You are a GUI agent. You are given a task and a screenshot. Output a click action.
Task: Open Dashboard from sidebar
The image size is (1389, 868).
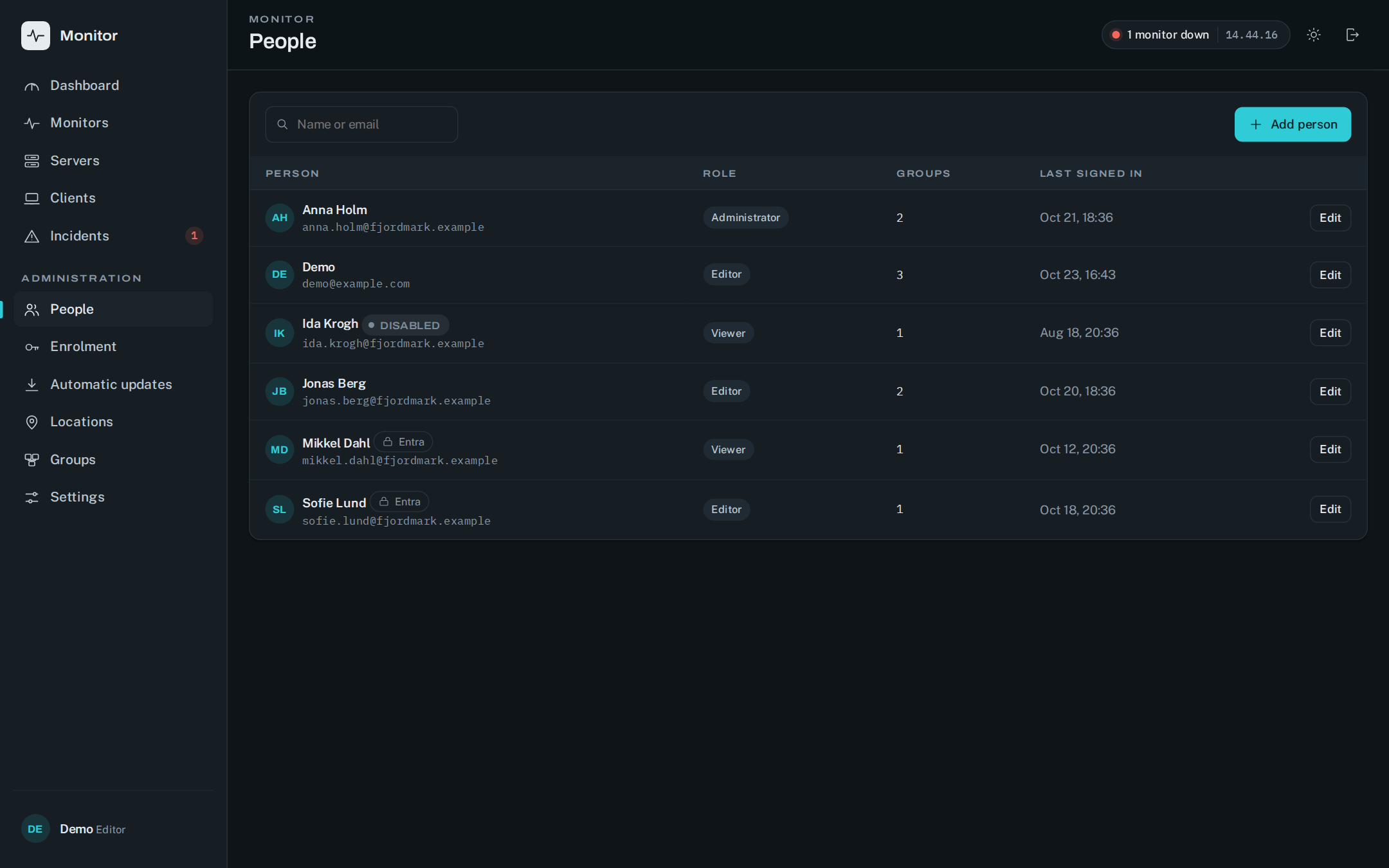pos(113,86)
